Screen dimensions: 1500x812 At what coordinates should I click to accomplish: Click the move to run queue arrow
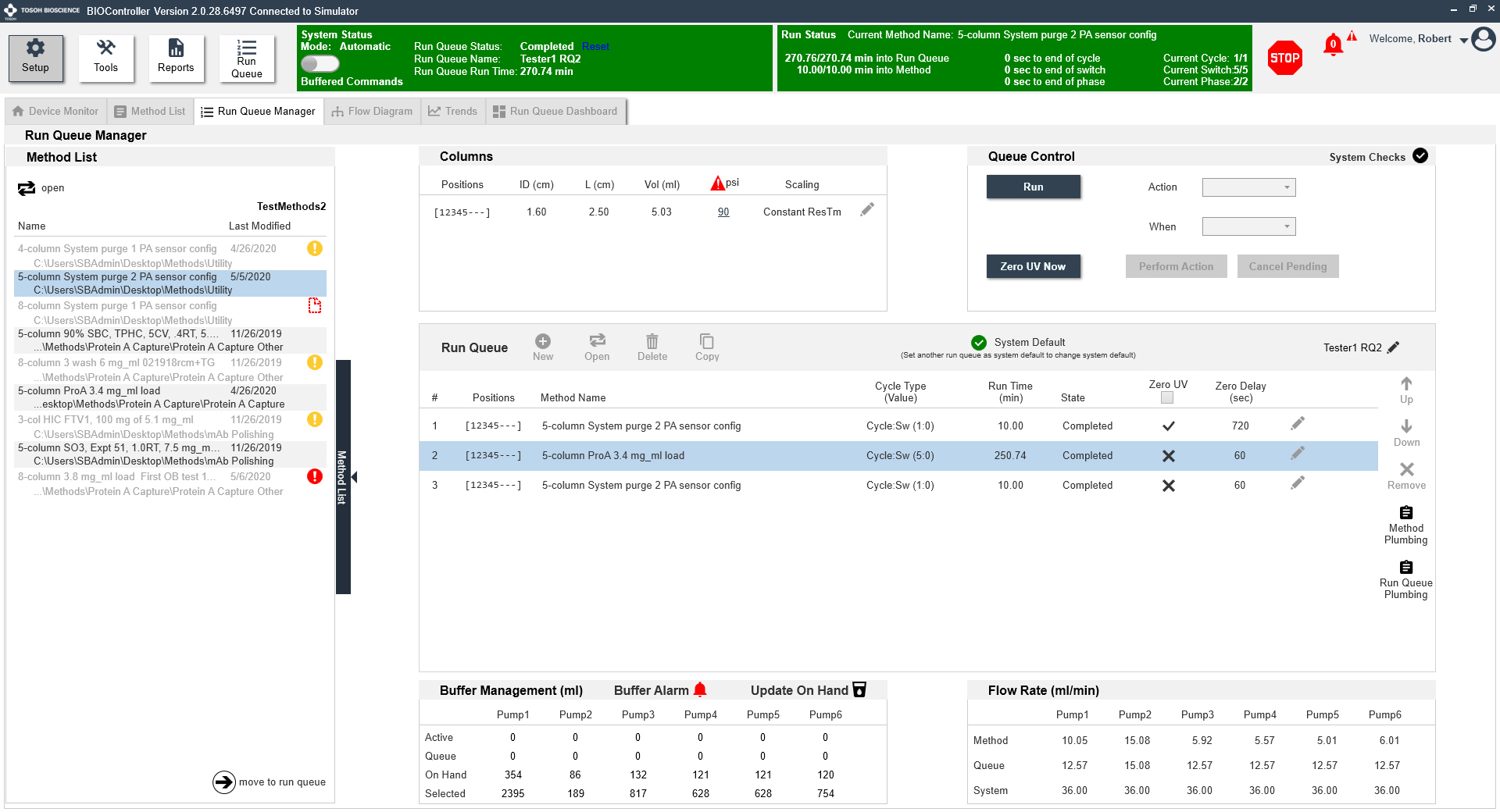click(224, 782)
